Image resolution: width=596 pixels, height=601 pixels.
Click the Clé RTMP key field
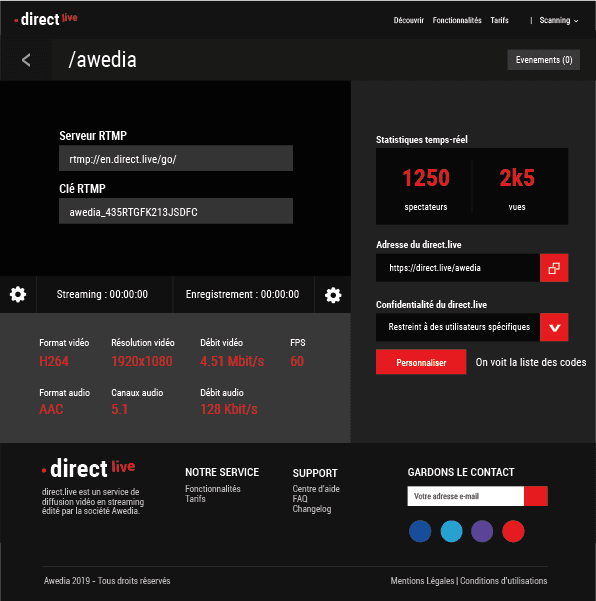point(176,211)
